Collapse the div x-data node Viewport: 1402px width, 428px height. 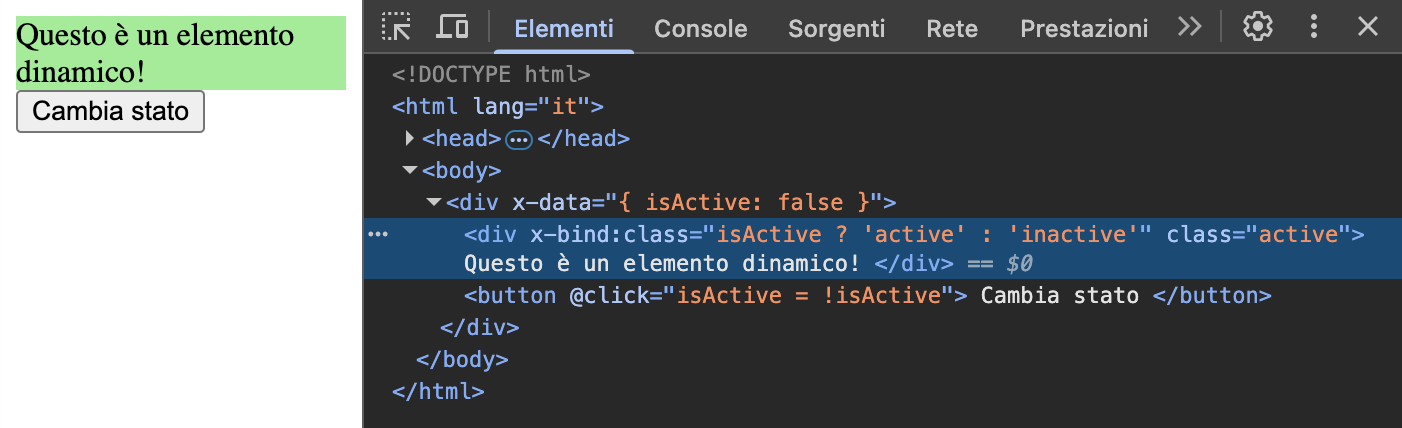point(434,203)
